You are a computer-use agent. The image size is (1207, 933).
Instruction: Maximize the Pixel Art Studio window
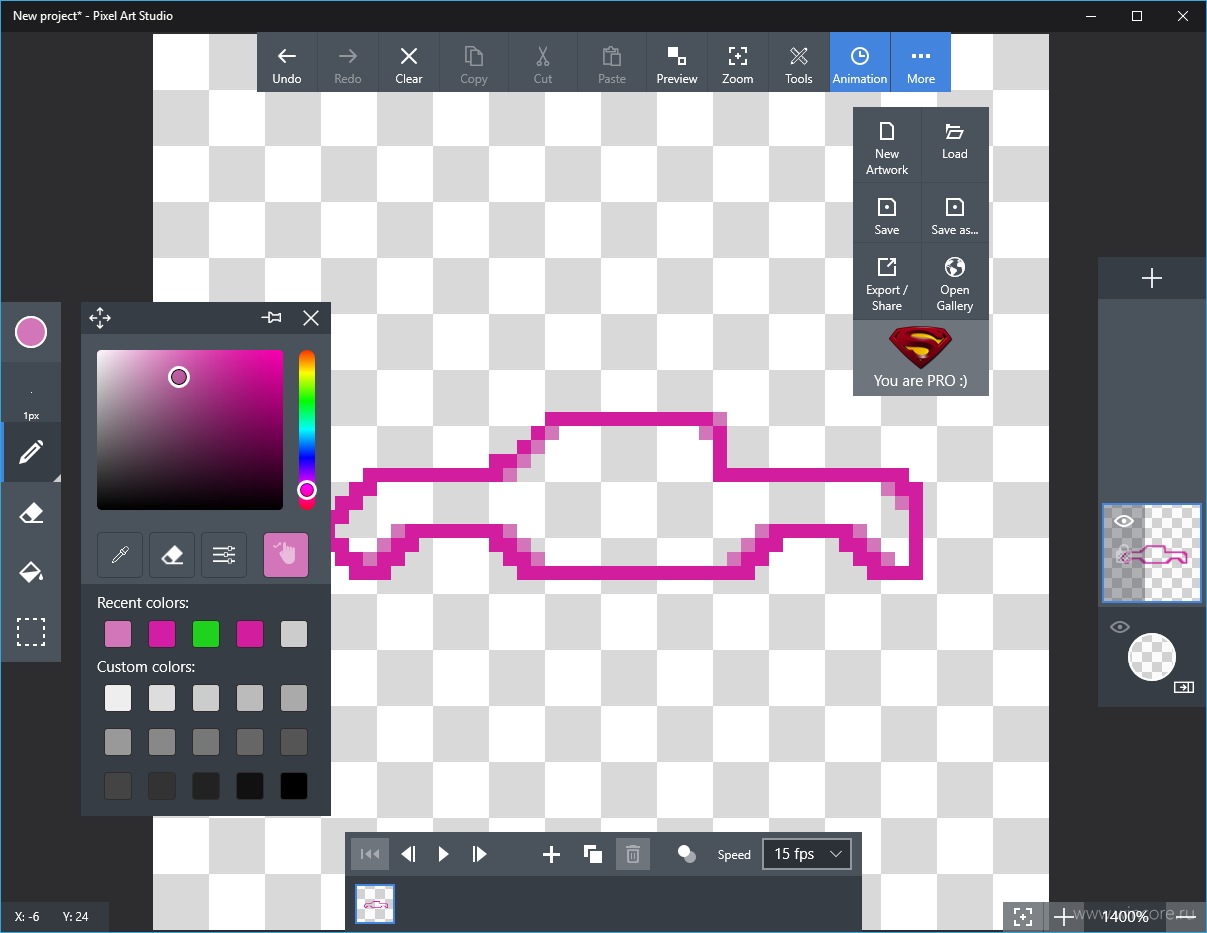pyautogui.click(x=1137, y=16)
